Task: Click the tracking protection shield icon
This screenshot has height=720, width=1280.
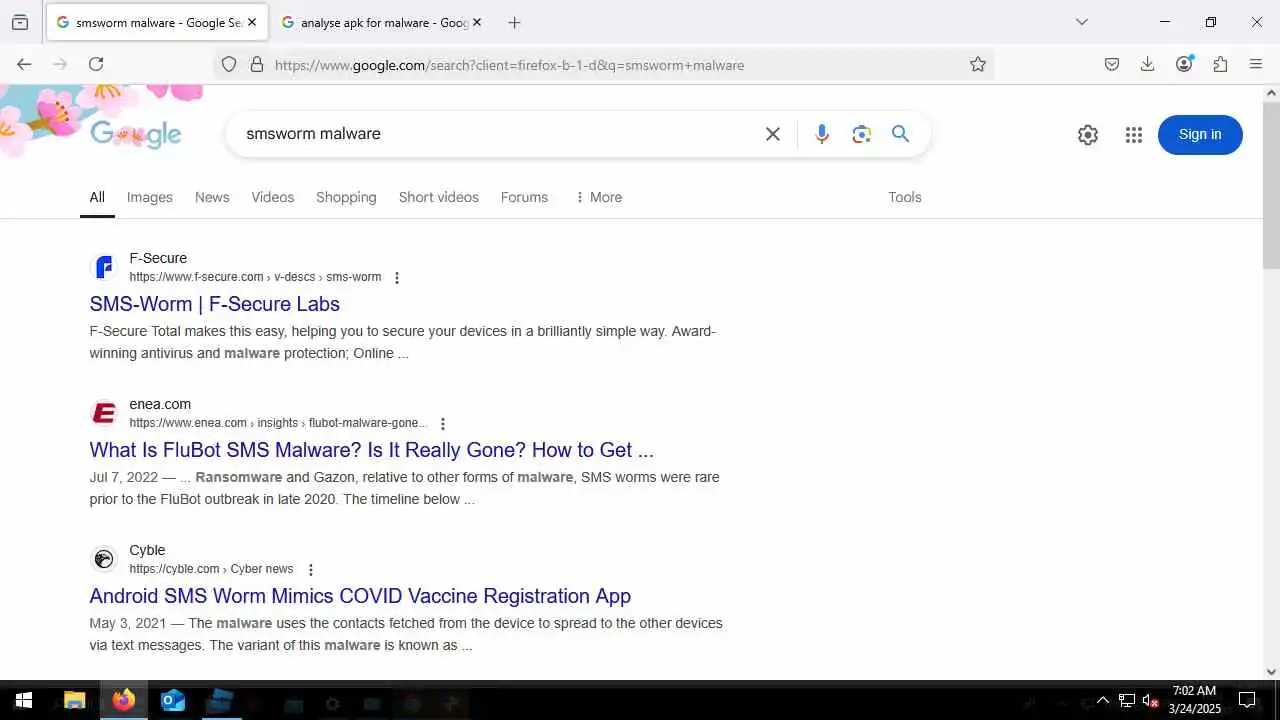Action: point(229,64)
